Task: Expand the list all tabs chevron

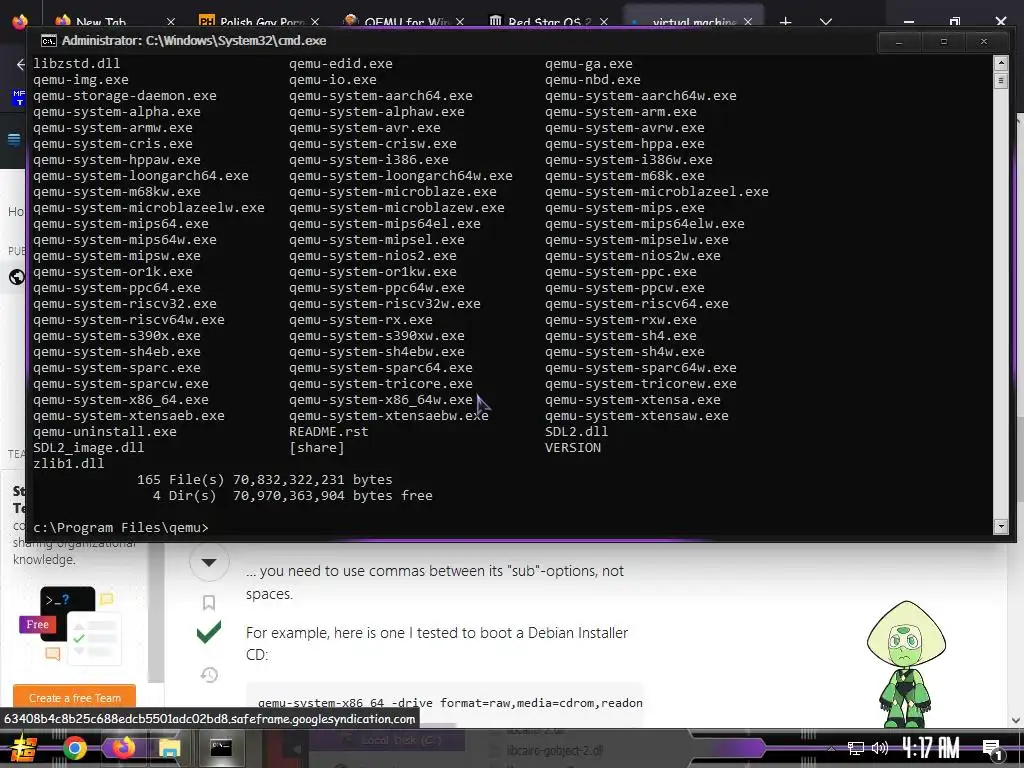Action: click(825, 22)
